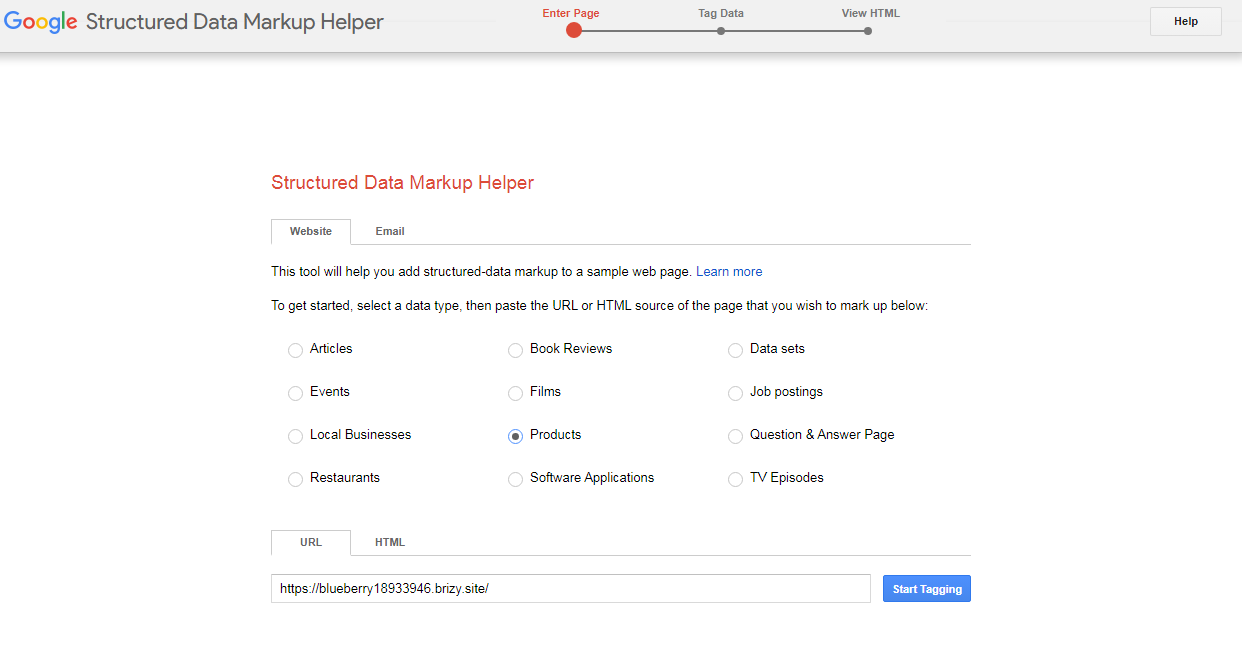The image size is (1242, 655).
Task: Select the Events radio button
Action: pyautogui.click(x=295, y=393)
